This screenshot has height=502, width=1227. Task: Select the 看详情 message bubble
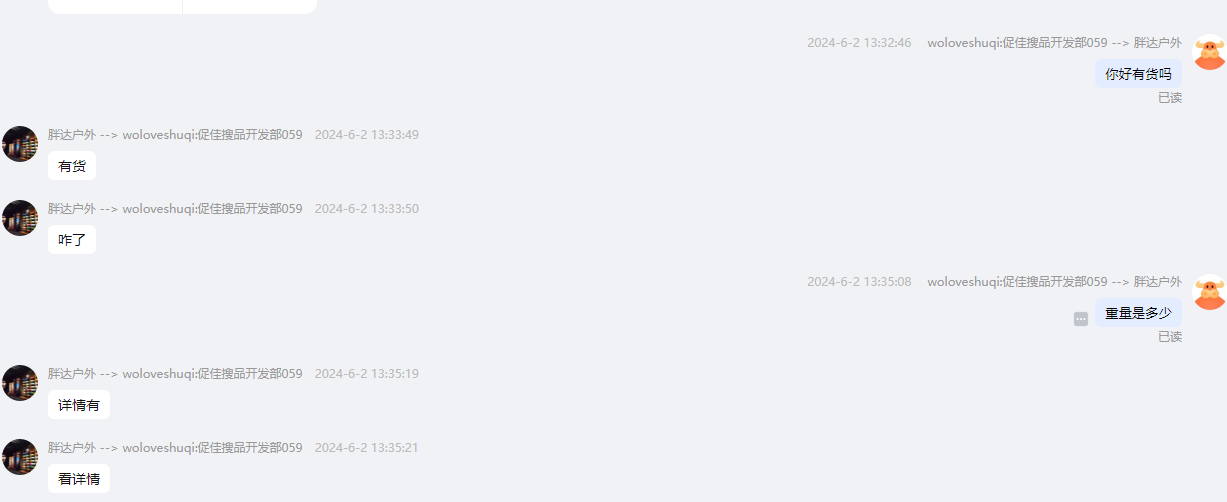pos(79,479)
